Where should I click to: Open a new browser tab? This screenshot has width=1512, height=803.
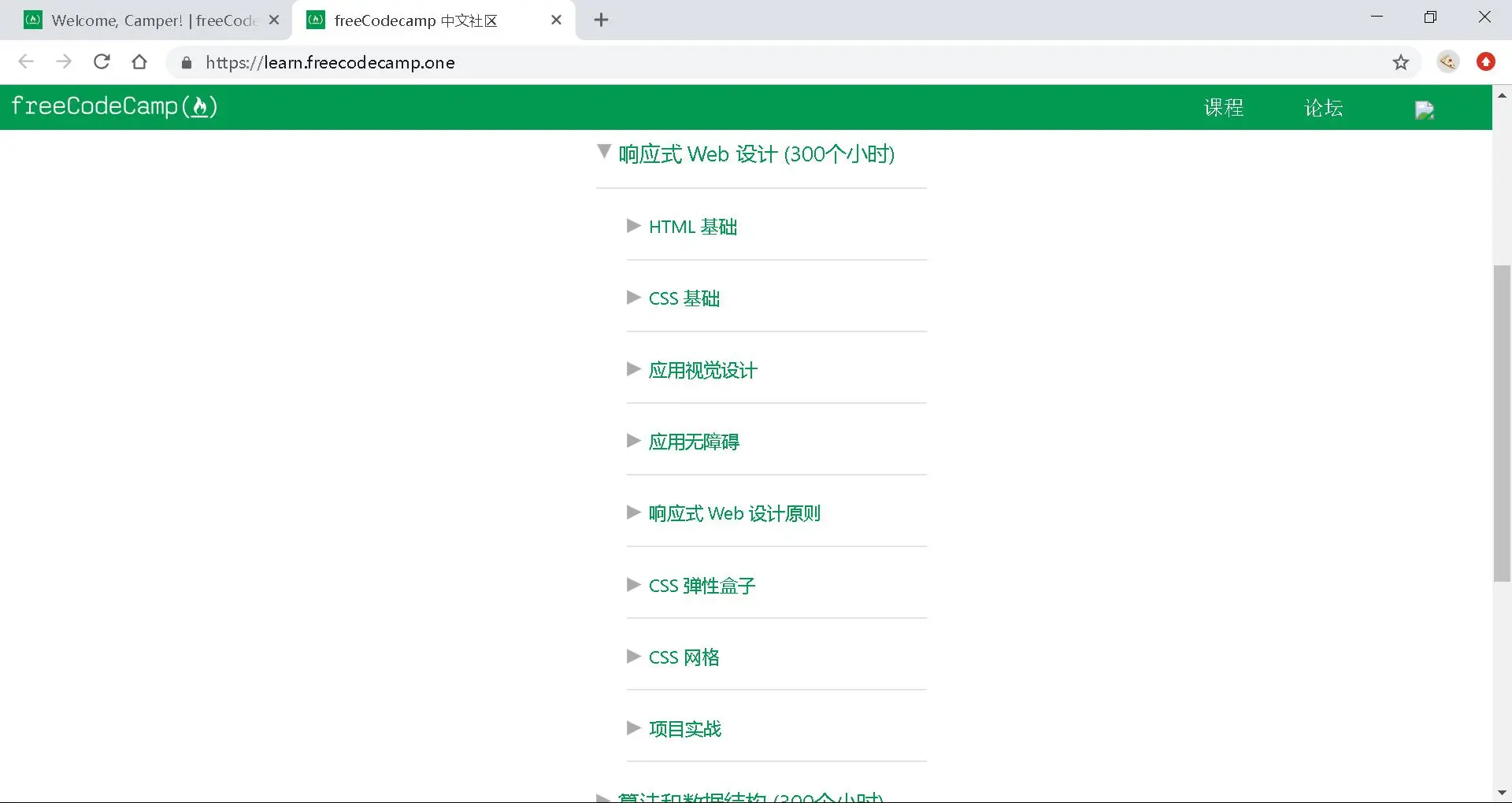pos(601,20)
